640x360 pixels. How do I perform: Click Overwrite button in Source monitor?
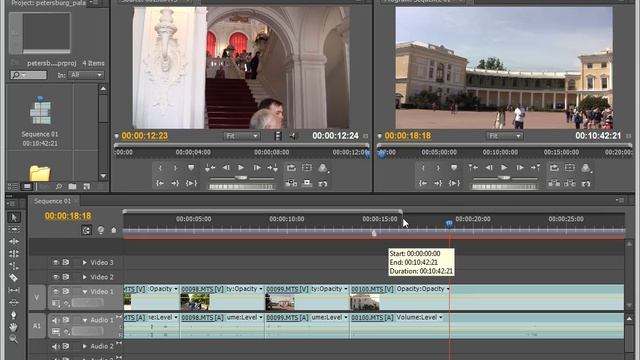307,183
